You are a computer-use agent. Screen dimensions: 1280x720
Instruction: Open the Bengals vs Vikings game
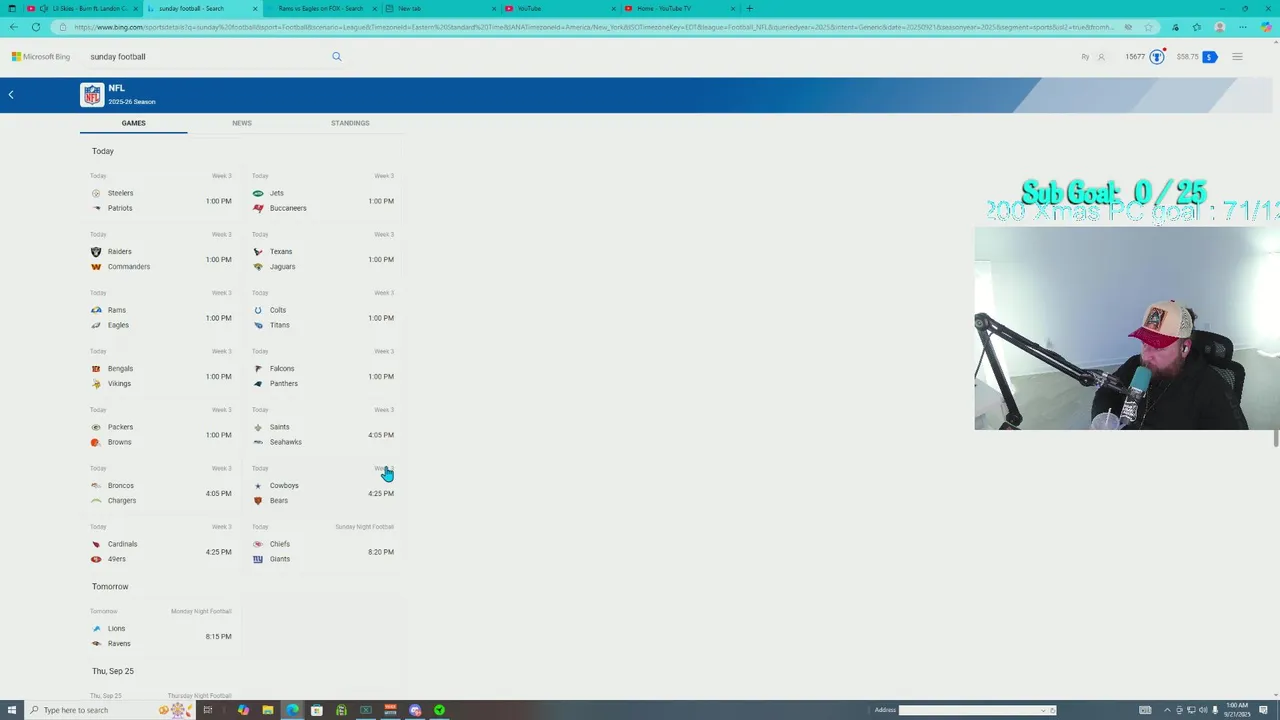(x=161, y=370)
